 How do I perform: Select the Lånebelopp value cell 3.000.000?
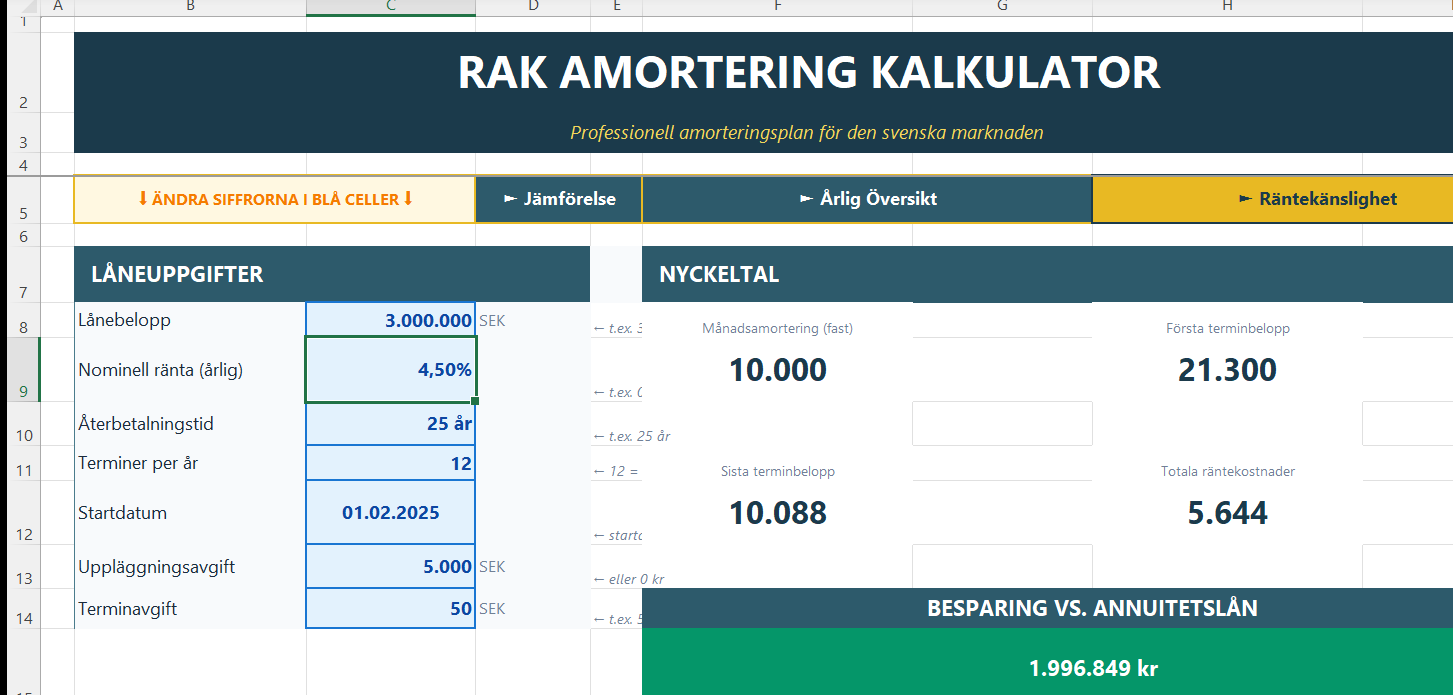(391, 320)
